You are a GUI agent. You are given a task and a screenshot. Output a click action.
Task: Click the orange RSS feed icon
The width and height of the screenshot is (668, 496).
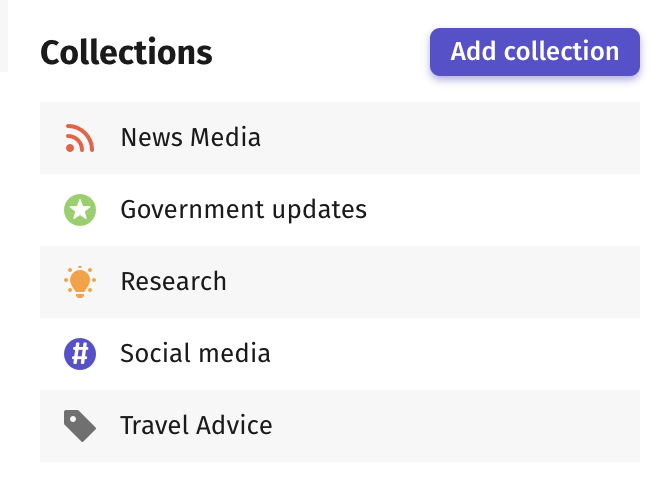(x=80, y=138)
